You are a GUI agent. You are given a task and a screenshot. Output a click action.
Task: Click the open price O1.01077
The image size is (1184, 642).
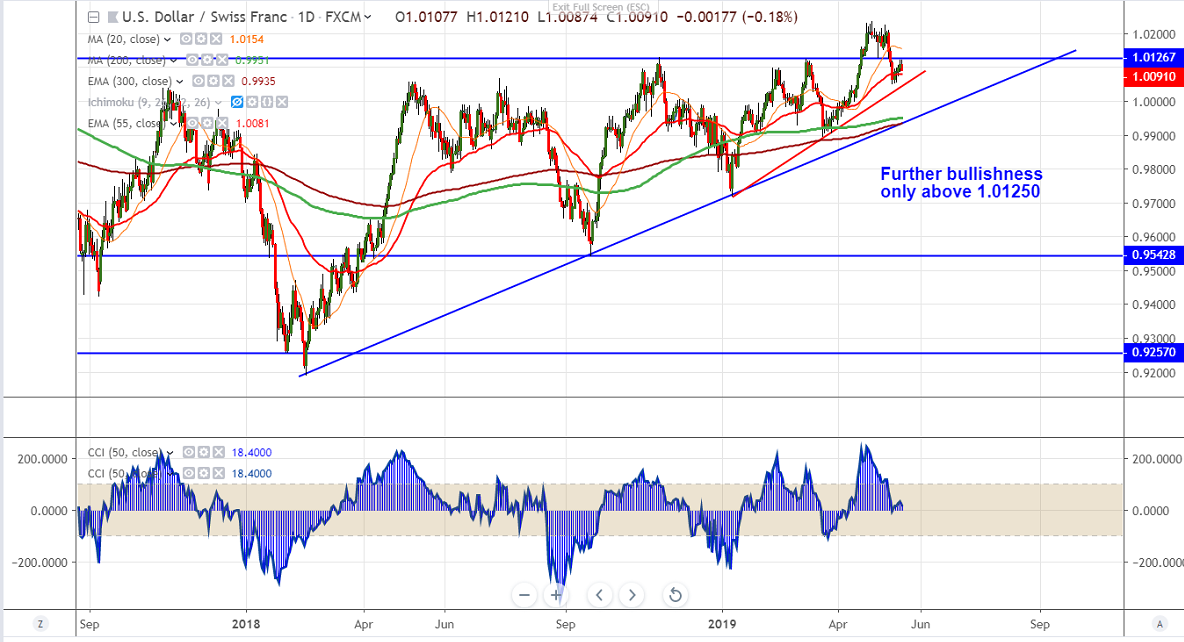426,17
